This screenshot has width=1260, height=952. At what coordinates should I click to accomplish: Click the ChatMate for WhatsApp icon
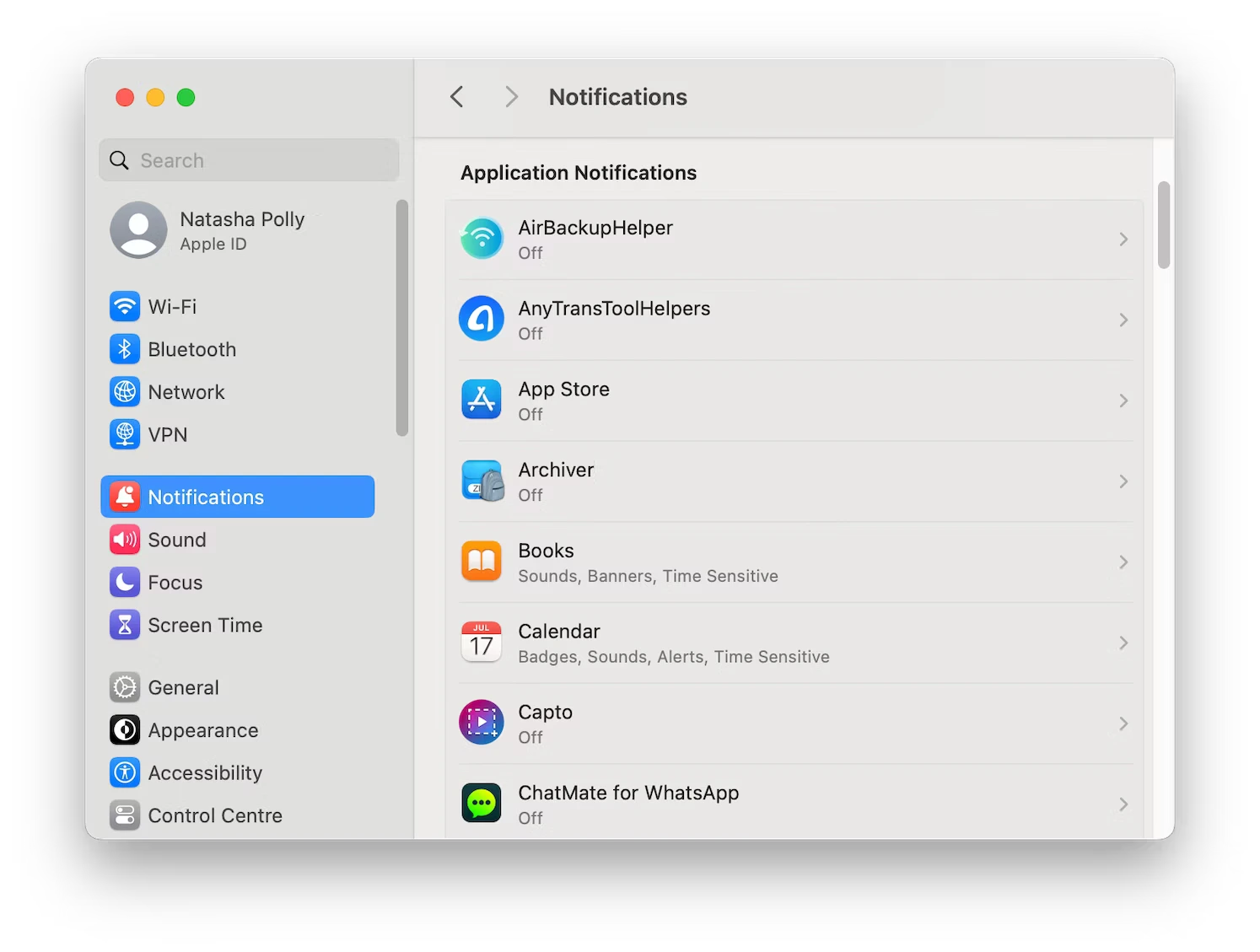coord(482,804)
